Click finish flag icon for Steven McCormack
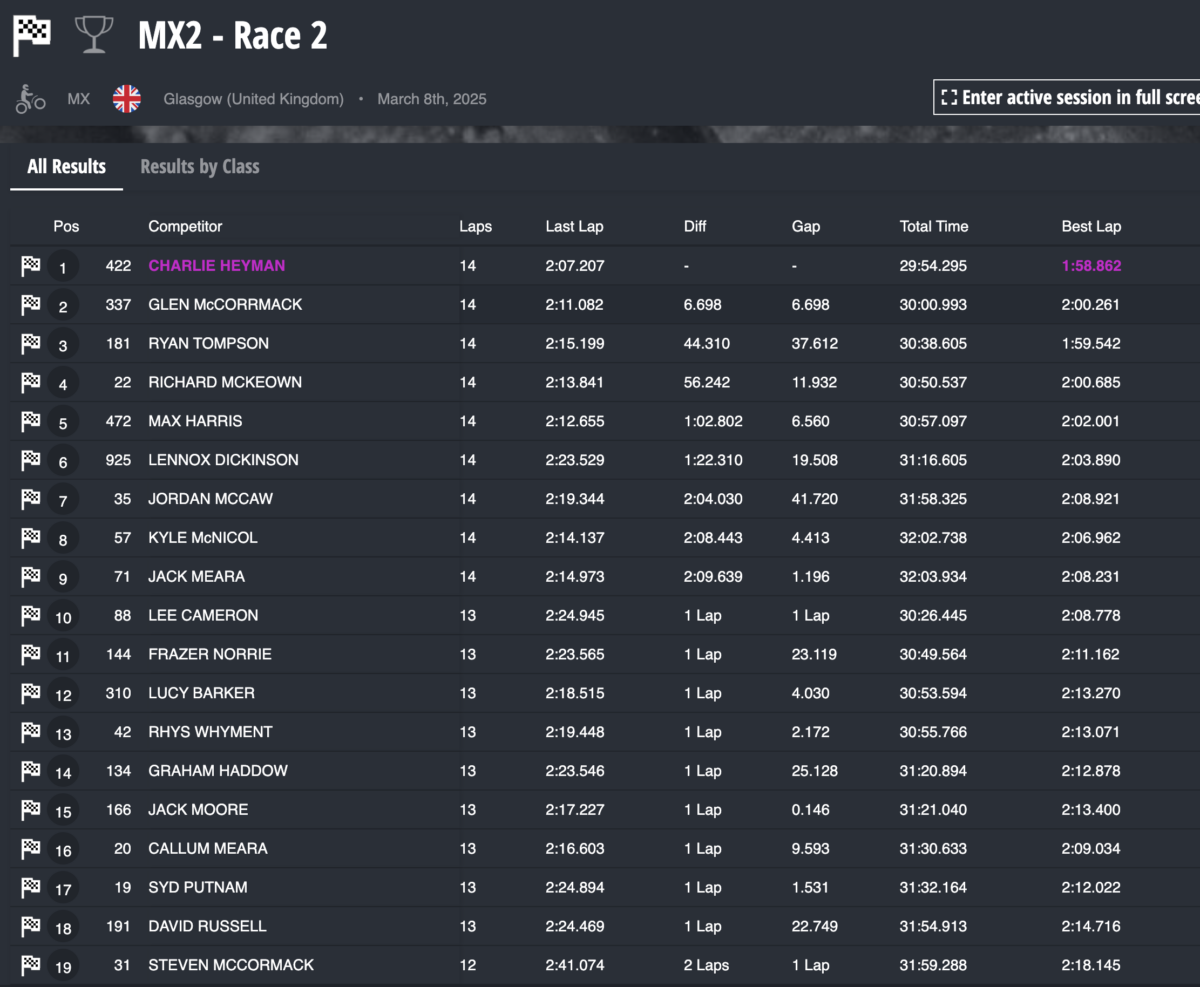 [x=31, y=965]
